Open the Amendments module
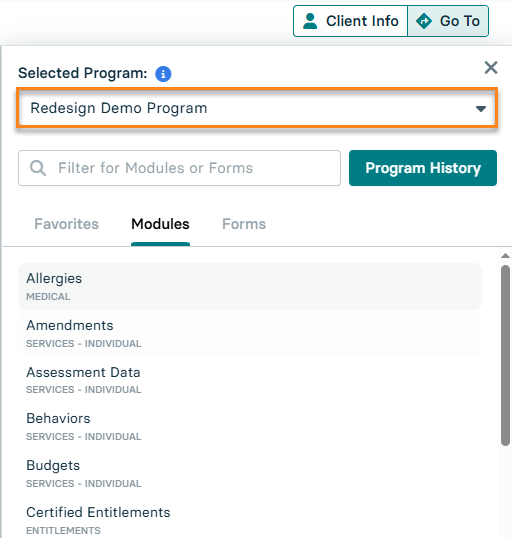This screenshot has width=512, height=538. coord(250,334)
